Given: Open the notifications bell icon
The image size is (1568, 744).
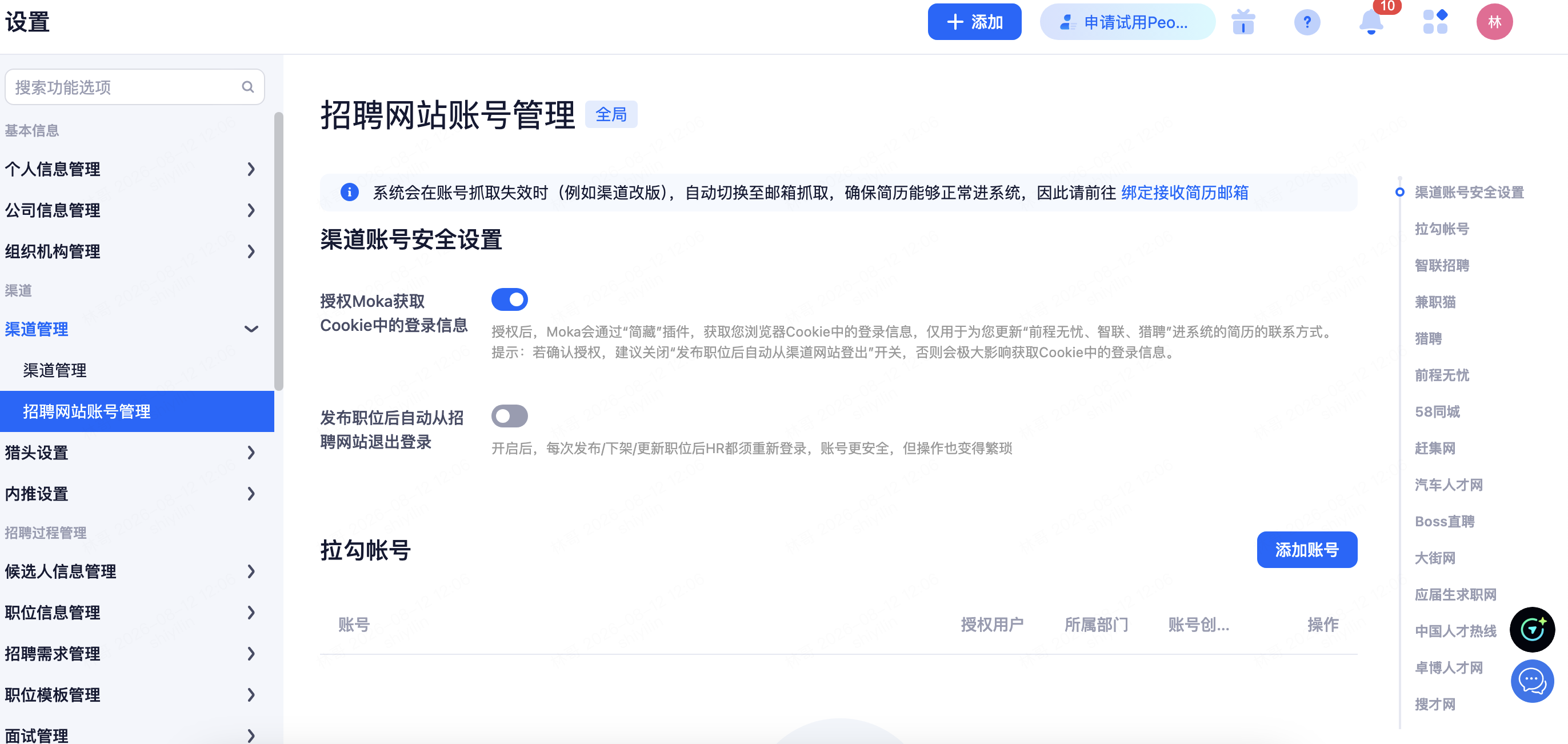Looking at the screenshot, I should [1370, 22].
